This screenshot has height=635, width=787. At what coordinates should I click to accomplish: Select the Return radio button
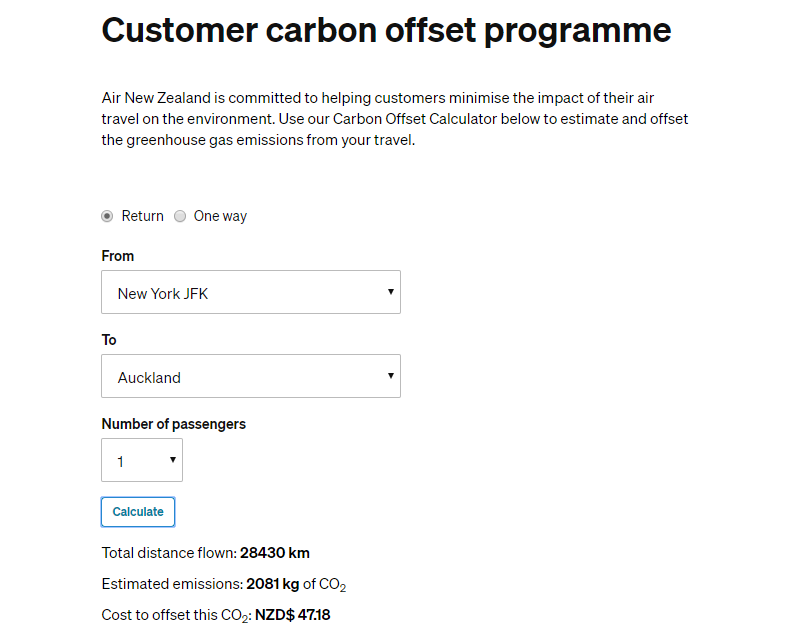(107, 216)
